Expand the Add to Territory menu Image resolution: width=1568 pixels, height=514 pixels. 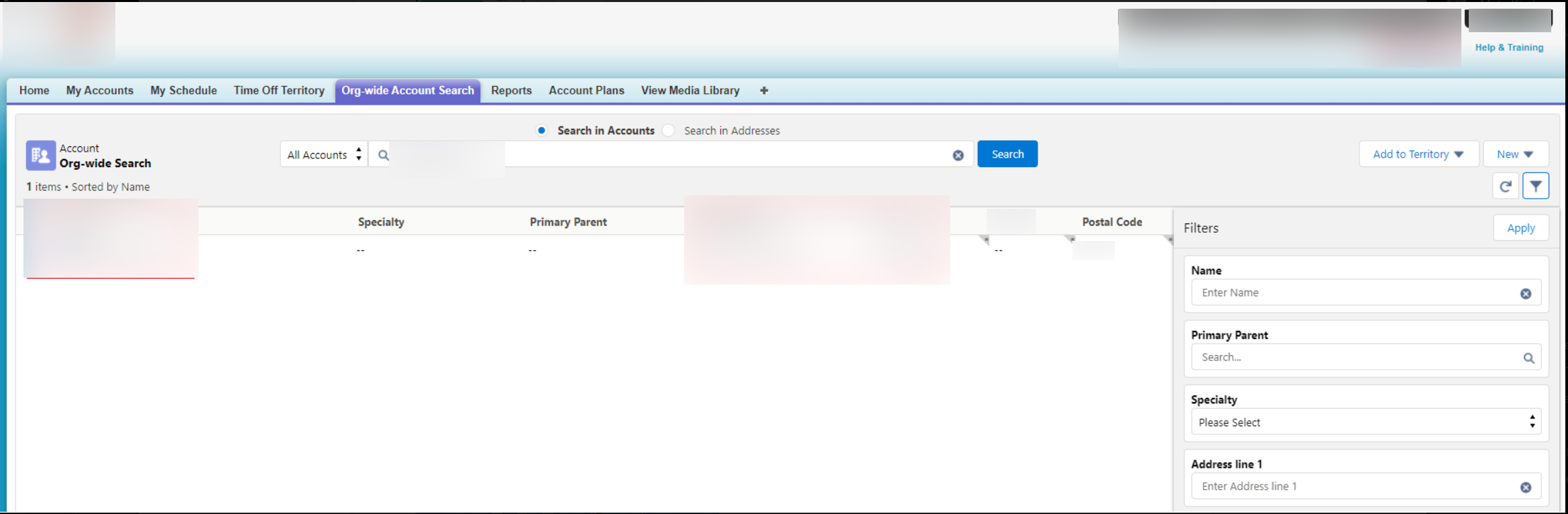[1418, 154]
